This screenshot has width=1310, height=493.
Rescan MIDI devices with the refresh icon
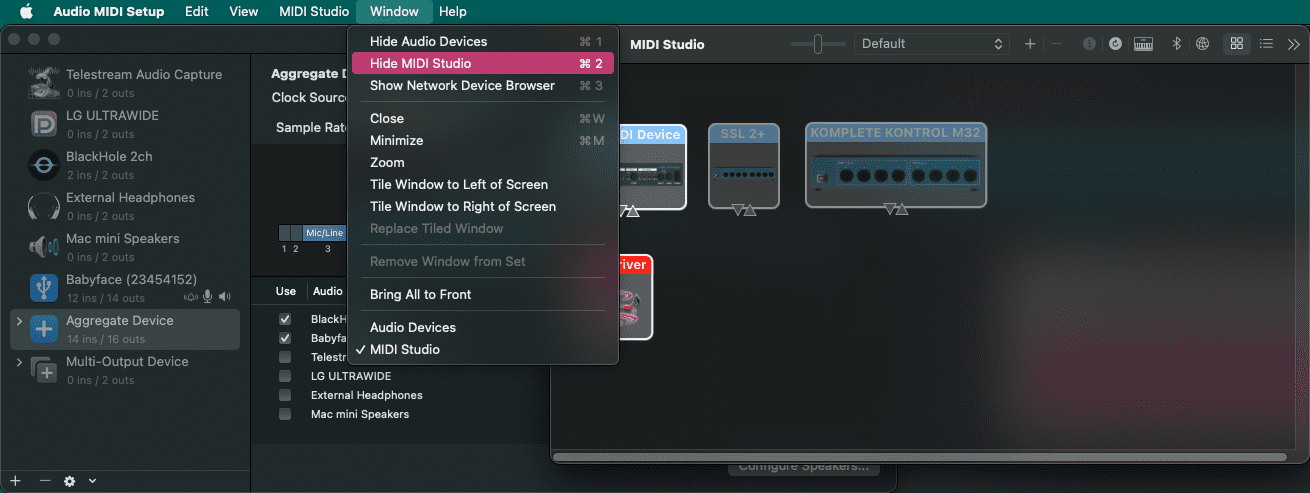1115,44
